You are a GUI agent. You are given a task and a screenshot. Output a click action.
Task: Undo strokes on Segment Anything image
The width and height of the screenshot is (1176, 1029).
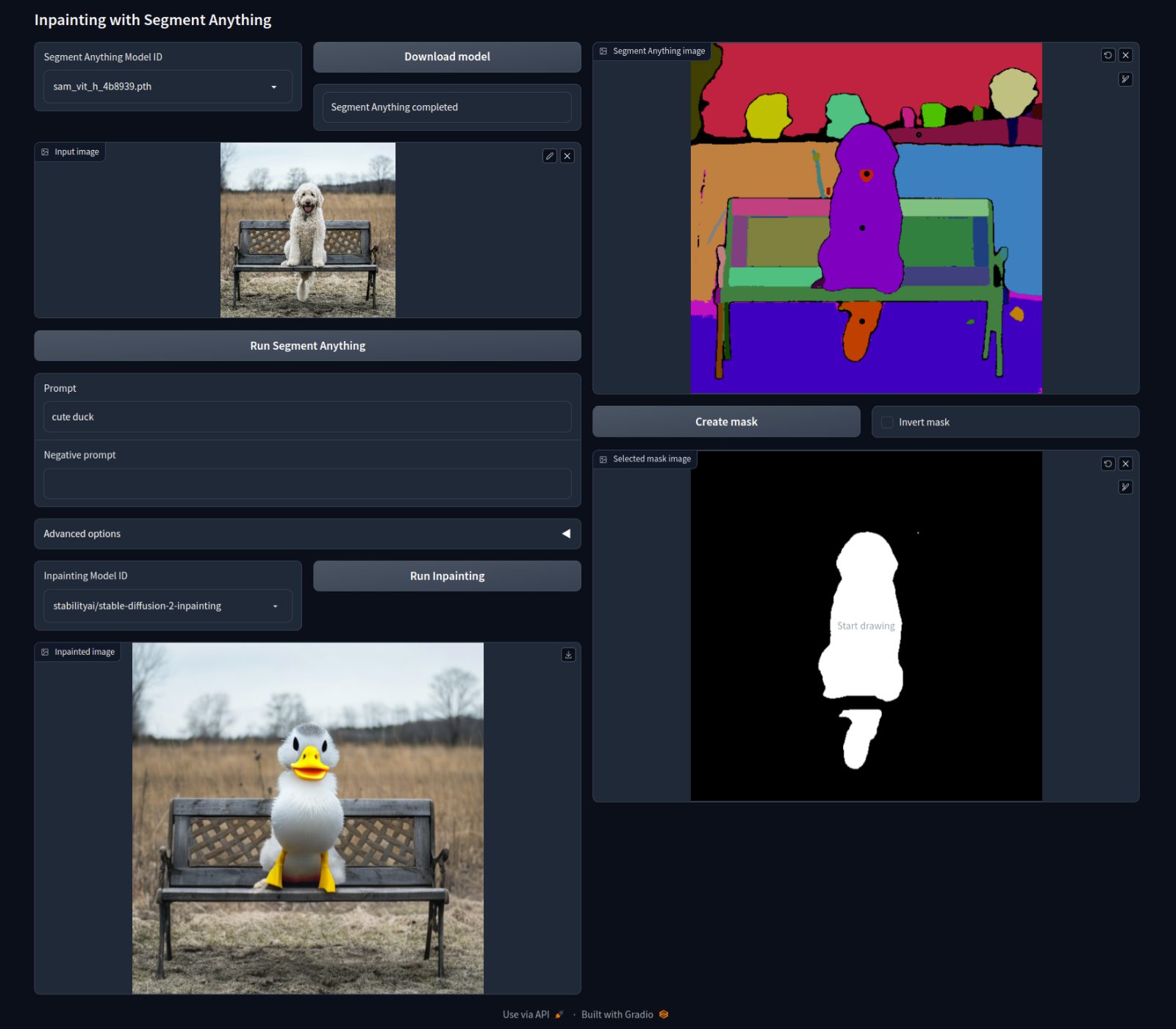[1108, 55]
